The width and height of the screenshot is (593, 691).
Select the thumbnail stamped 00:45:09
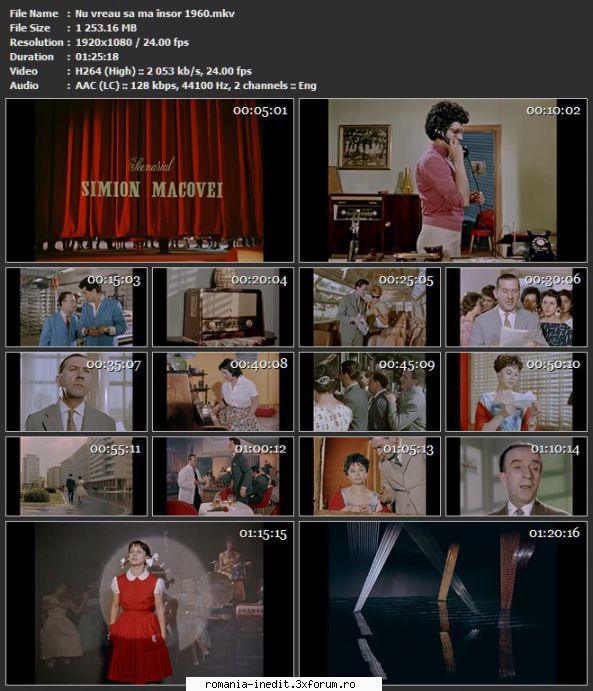370,391
